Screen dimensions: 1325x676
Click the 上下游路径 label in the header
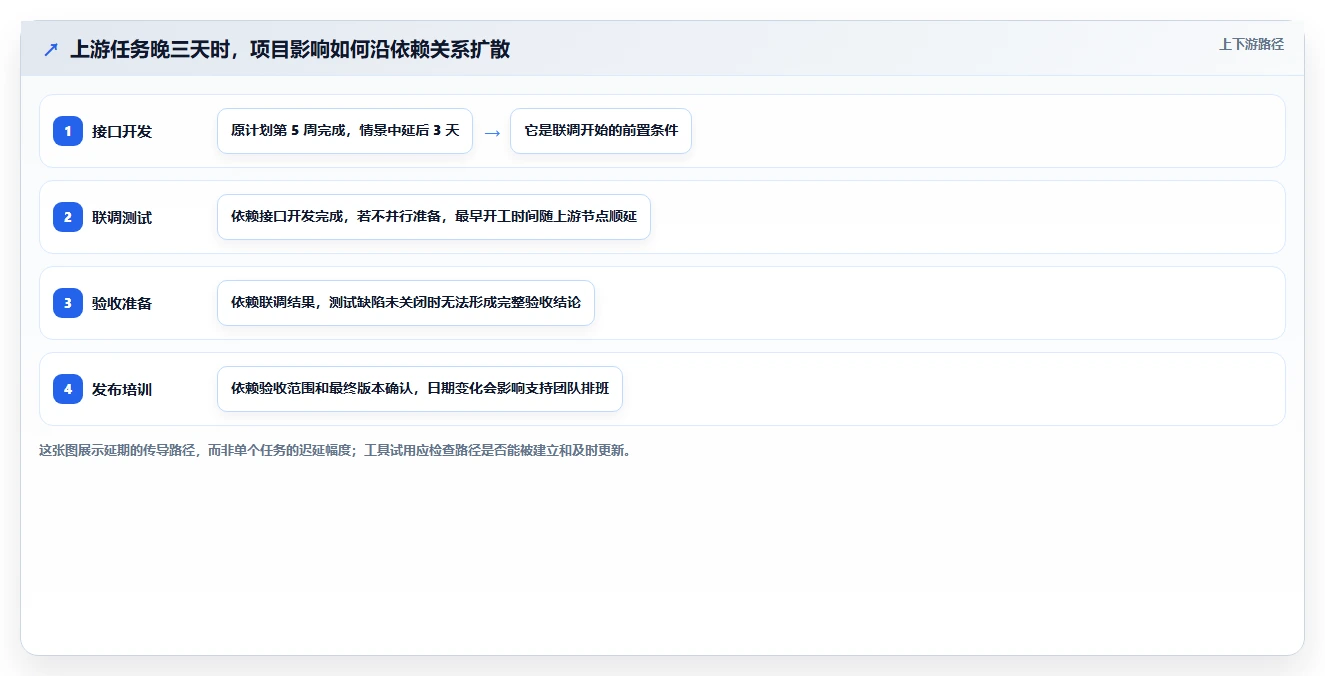click(x=1251, y=44)
